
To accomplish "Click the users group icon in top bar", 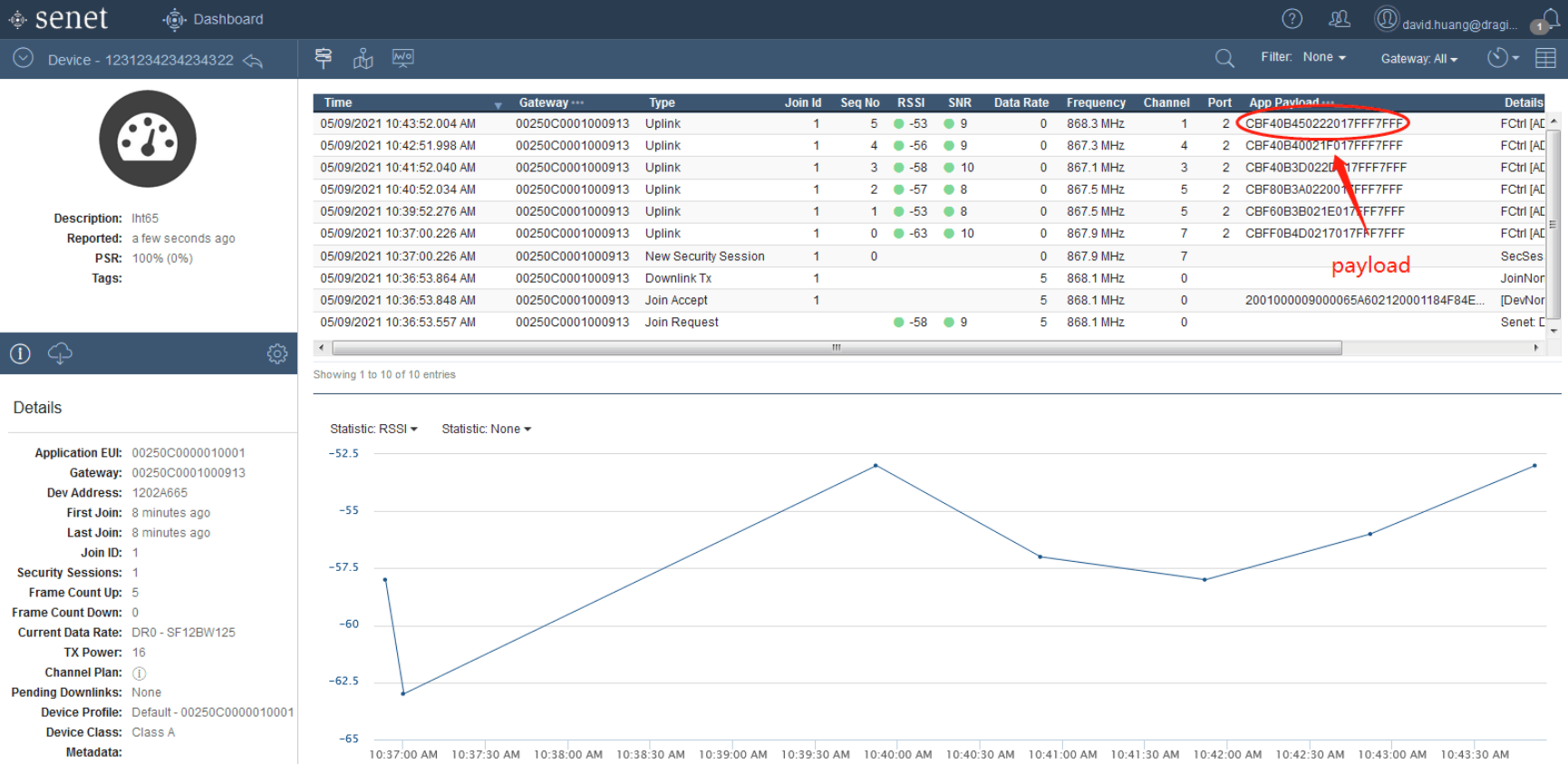I will point(1339,18).
